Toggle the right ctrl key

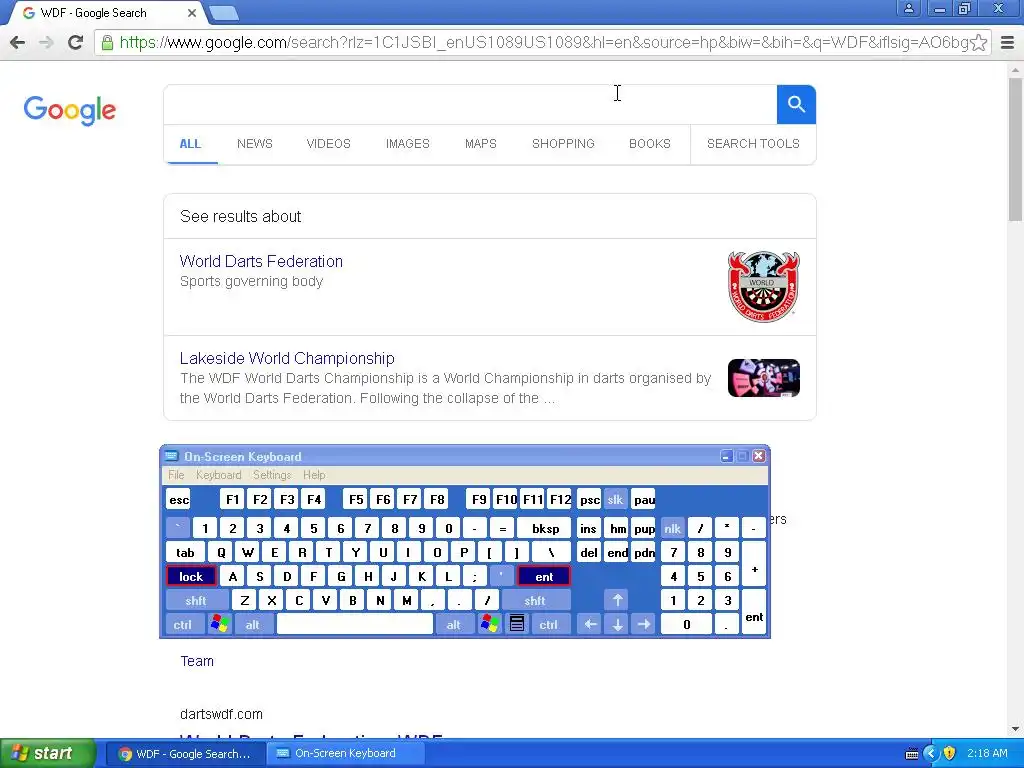coord(549,624)
